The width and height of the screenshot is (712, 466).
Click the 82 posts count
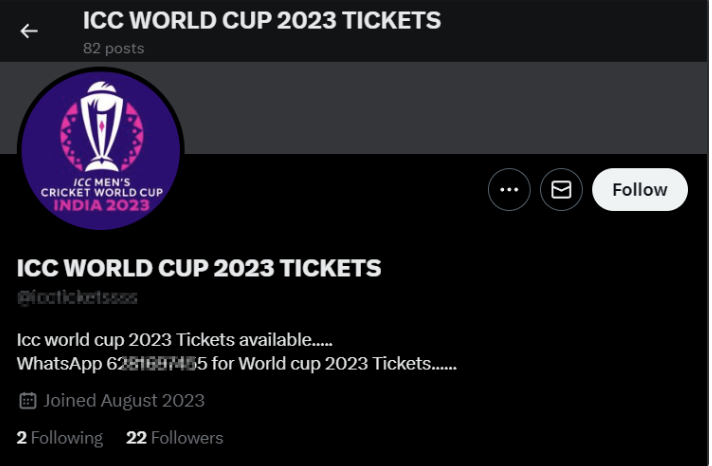114,49
